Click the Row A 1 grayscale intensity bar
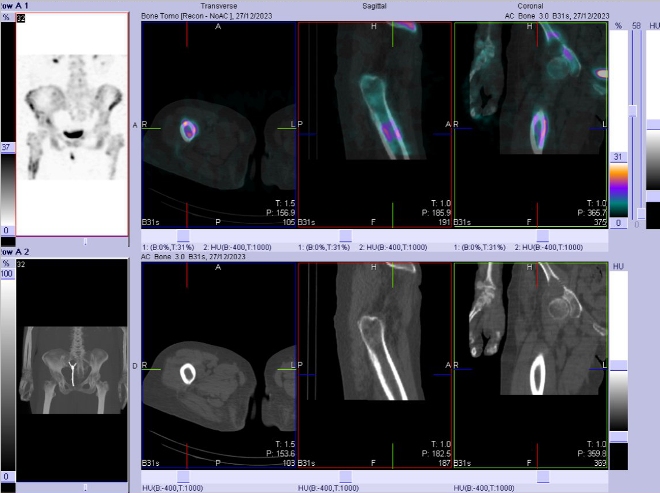The height and width of the screenshot is (493, 660). pos(8,189)
